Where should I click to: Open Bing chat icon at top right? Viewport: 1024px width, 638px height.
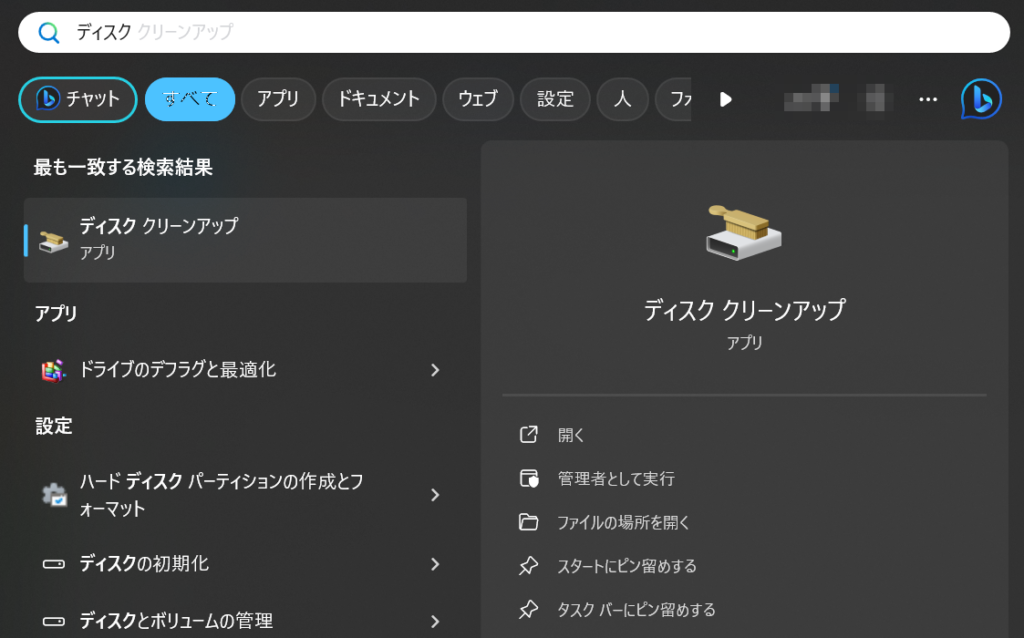(x=981, y=99)
